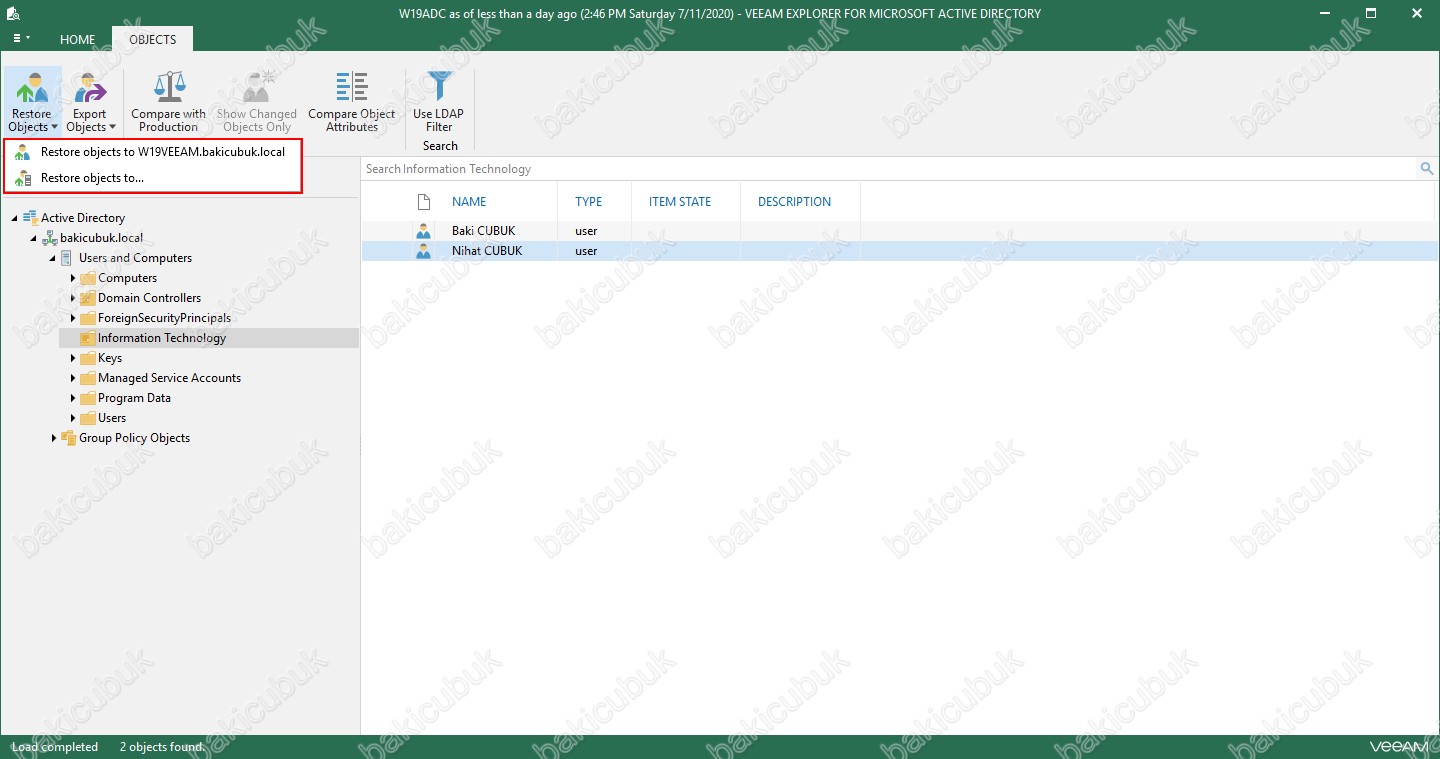The width and height of the screenshot is (1440, 759).
Task: Select the Nihat CUBUK user row
Action: coord(898,251)
